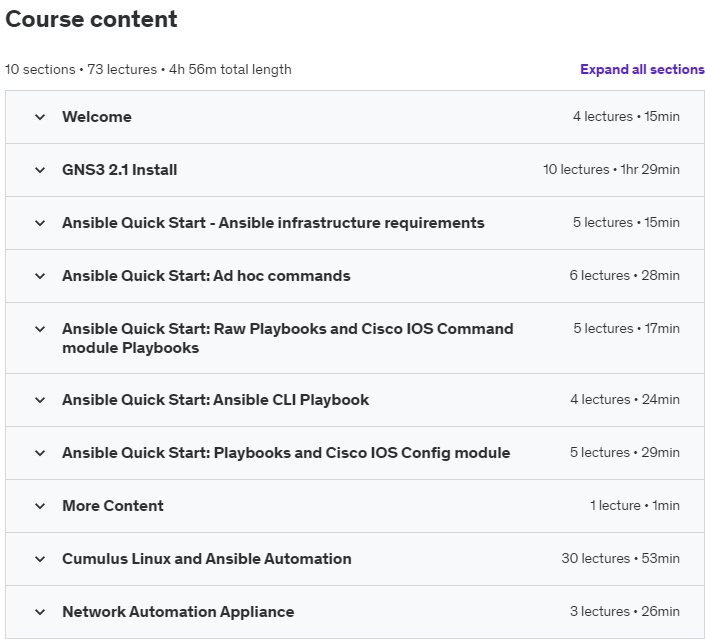Expand the Ansible CLI Playbook chevron
Viewport: 705px width, 639px height.
click(x=40, y=400)
